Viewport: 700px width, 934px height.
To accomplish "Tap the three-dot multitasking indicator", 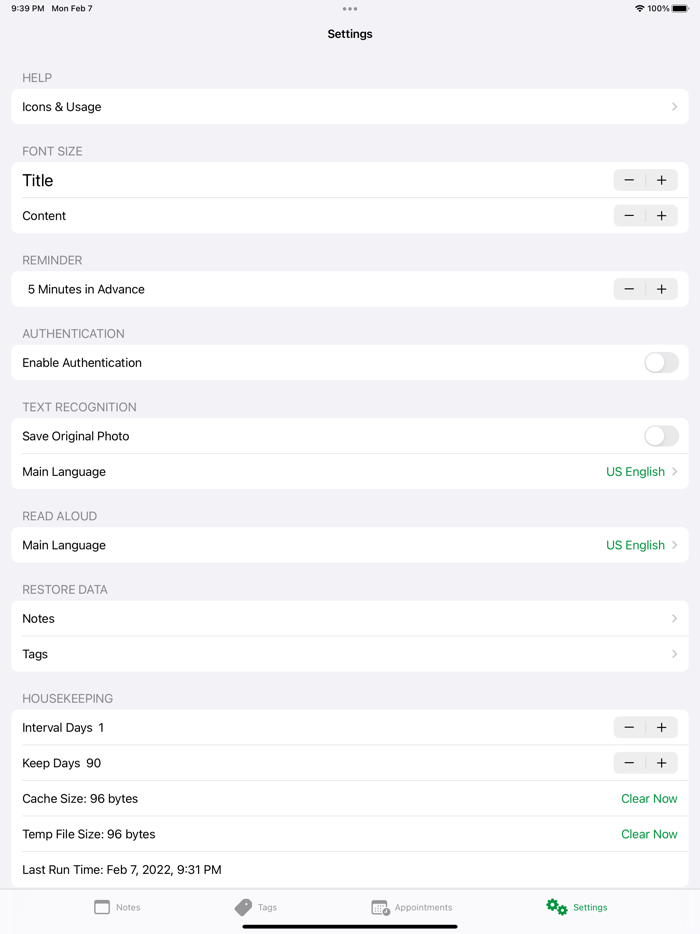I will point(350,9).
